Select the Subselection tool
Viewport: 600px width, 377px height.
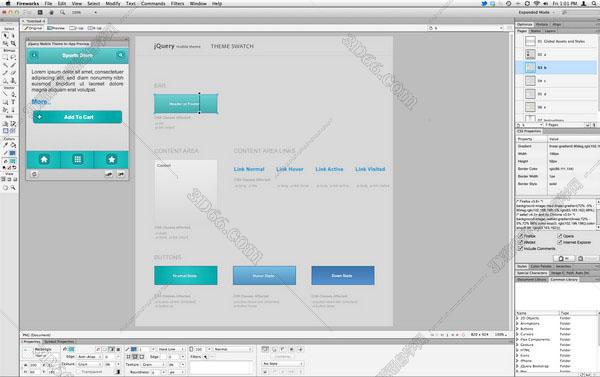click(13, 35)
